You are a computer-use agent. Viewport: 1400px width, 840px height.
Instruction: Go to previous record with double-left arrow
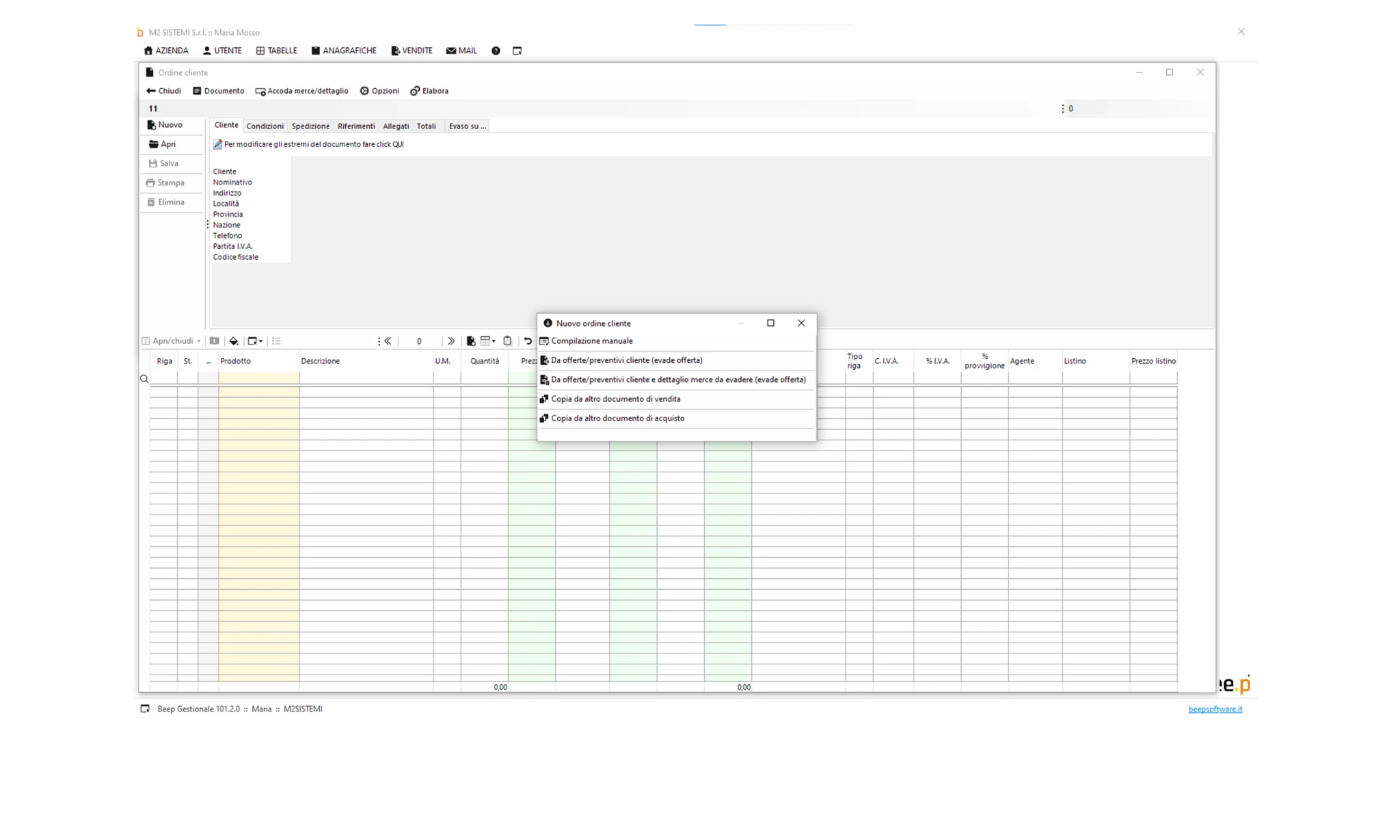[388, 341]
